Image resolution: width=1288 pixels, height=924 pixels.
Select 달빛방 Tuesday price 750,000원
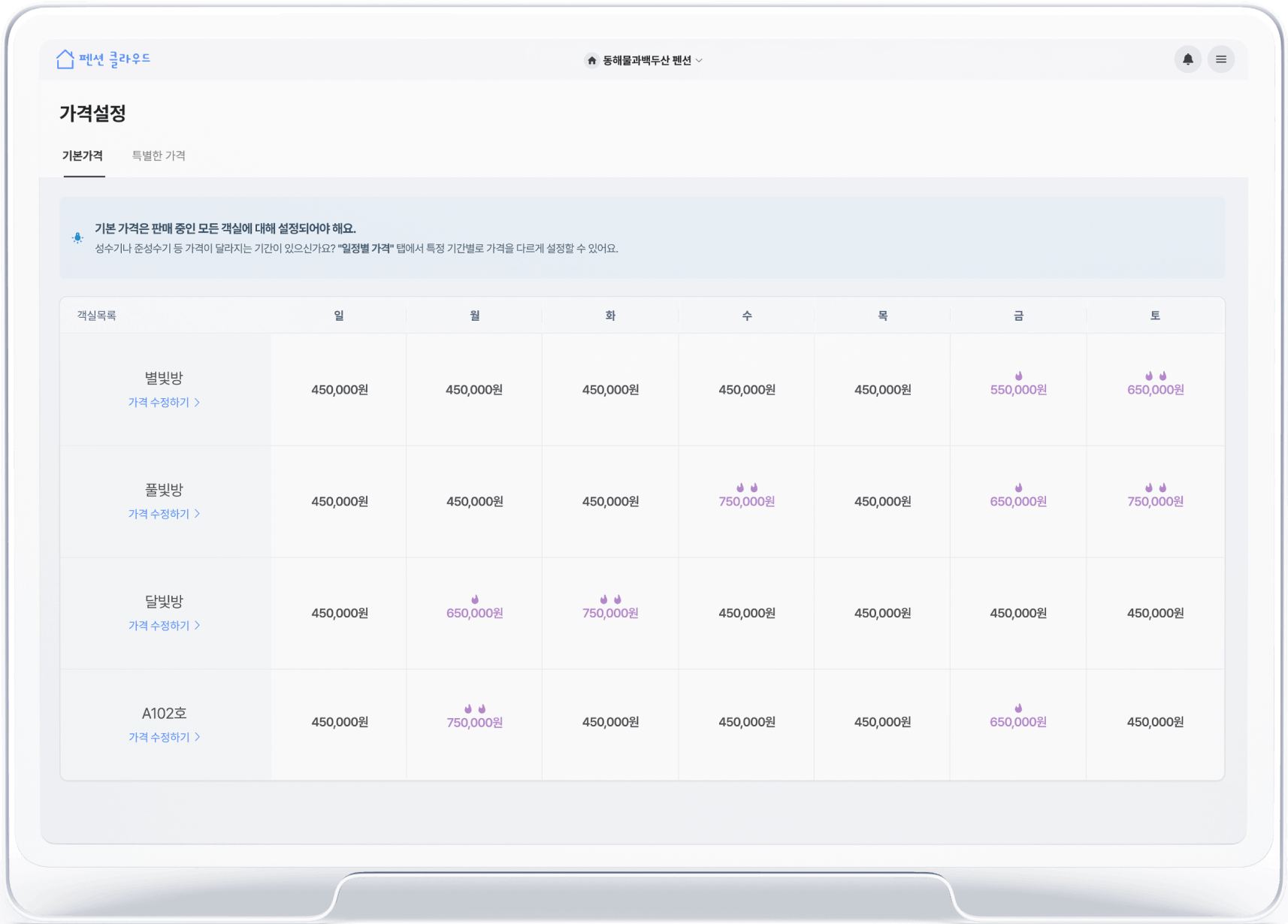610,614
